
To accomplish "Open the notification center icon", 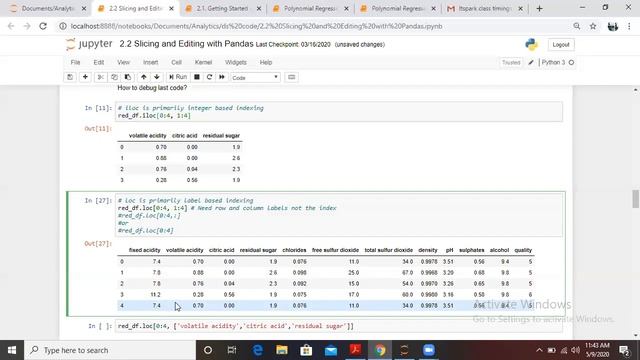I will (x=624, y=350).
